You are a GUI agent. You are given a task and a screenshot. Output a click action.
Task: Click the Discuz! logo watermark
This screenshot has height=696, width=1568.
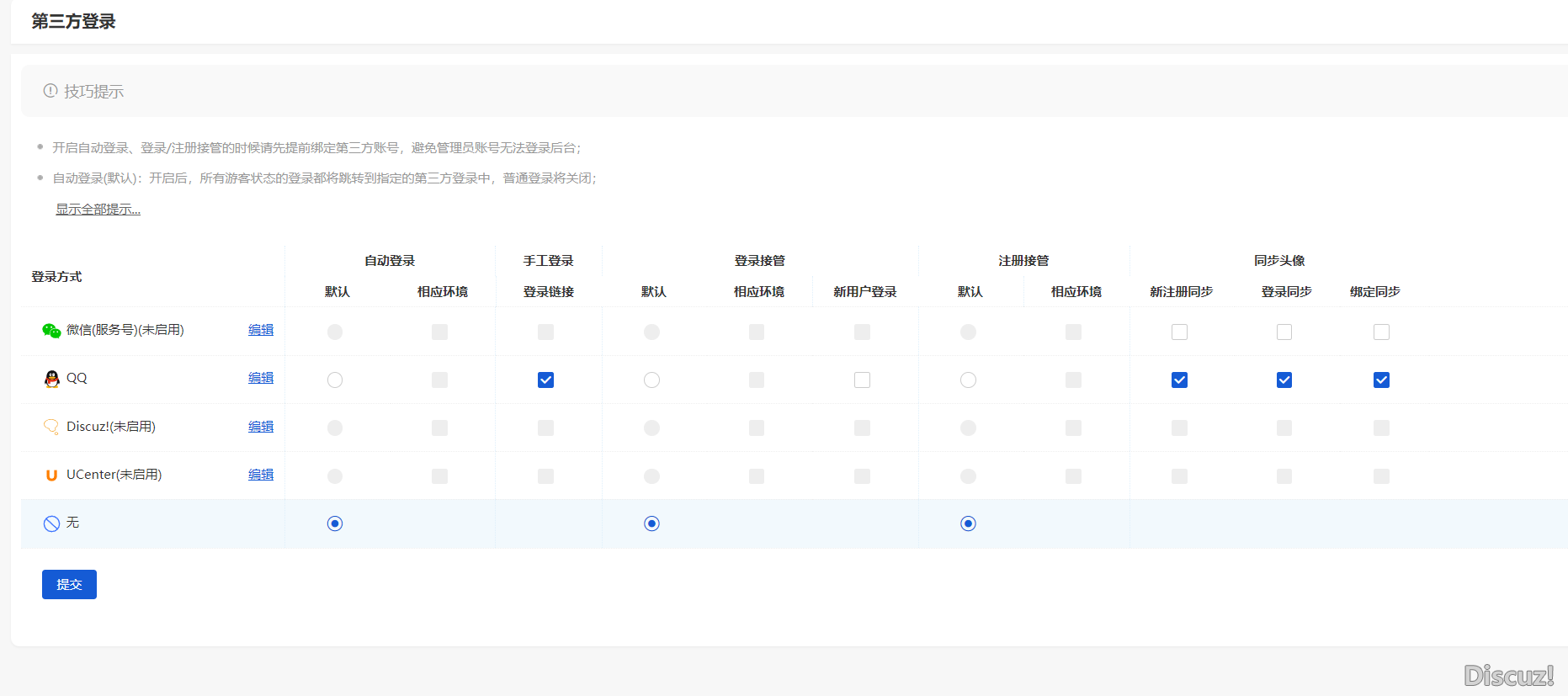pos(1508,675)
